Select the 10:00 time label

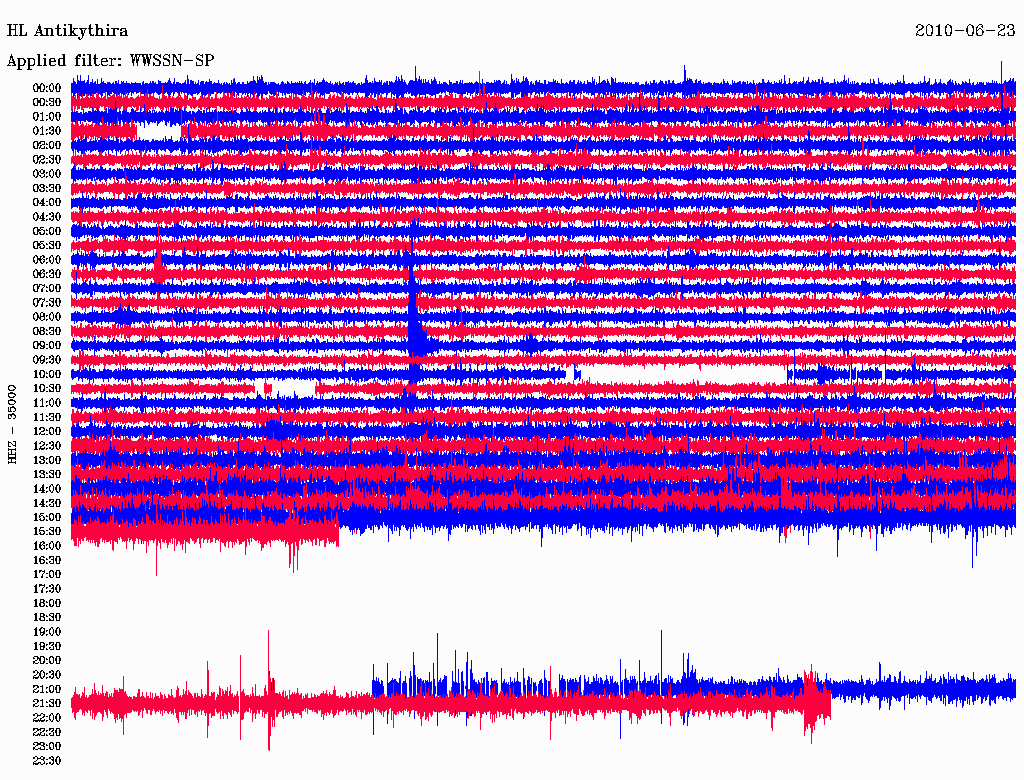(x=47, y=374)
